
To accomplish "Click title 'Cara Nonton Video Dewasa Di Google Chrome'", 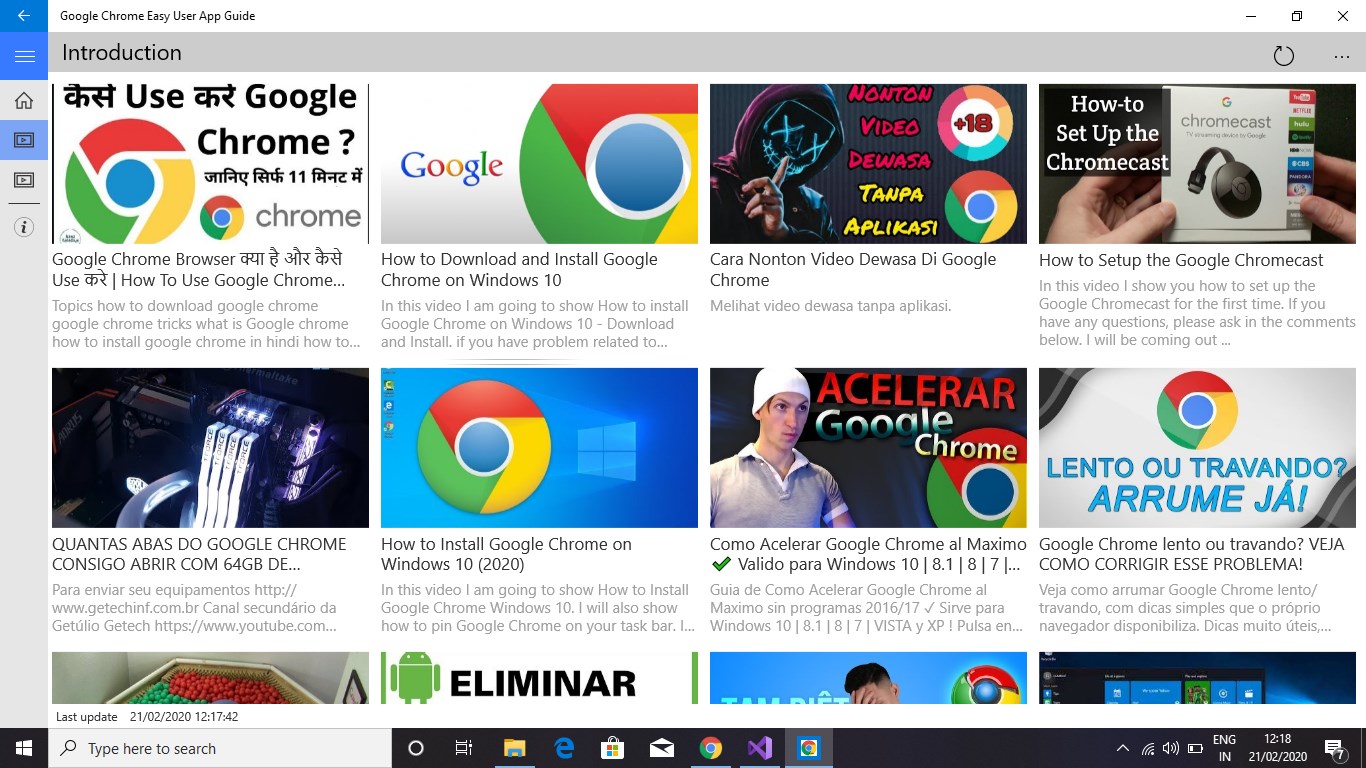I will [853, 270].
